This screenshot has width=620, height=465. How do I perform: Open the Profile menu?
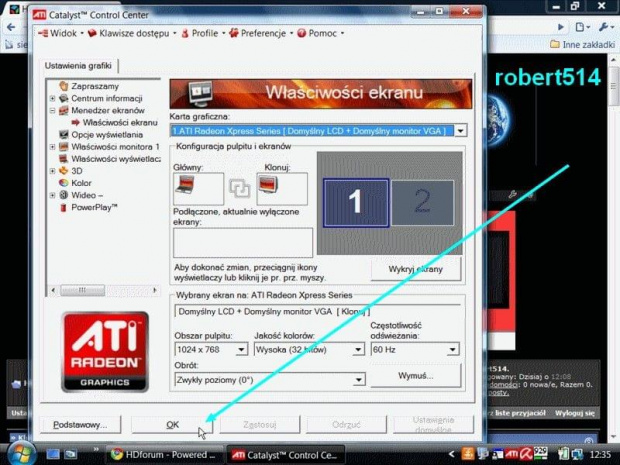[x=202, y=33]
